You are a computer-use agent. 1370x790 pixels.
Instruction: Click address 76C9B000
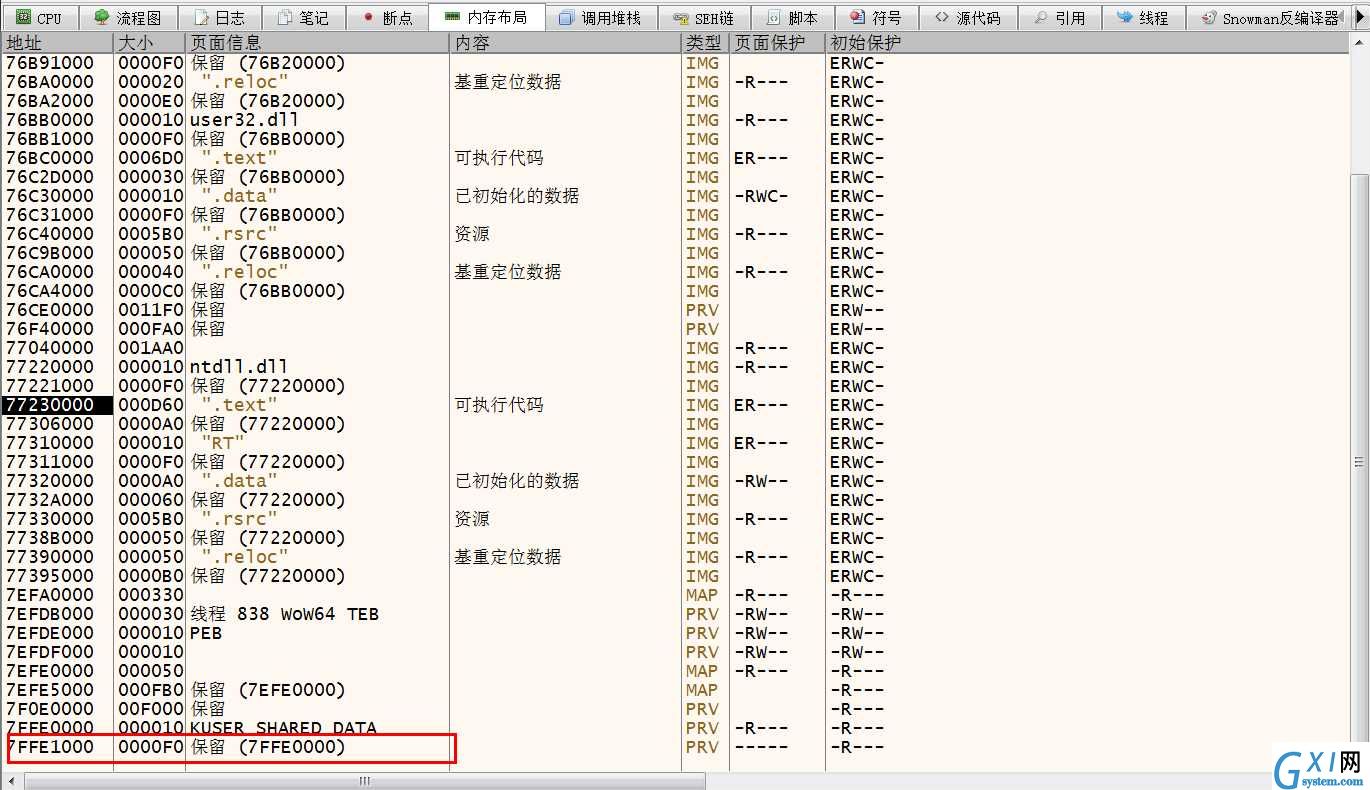coord(50,253)
